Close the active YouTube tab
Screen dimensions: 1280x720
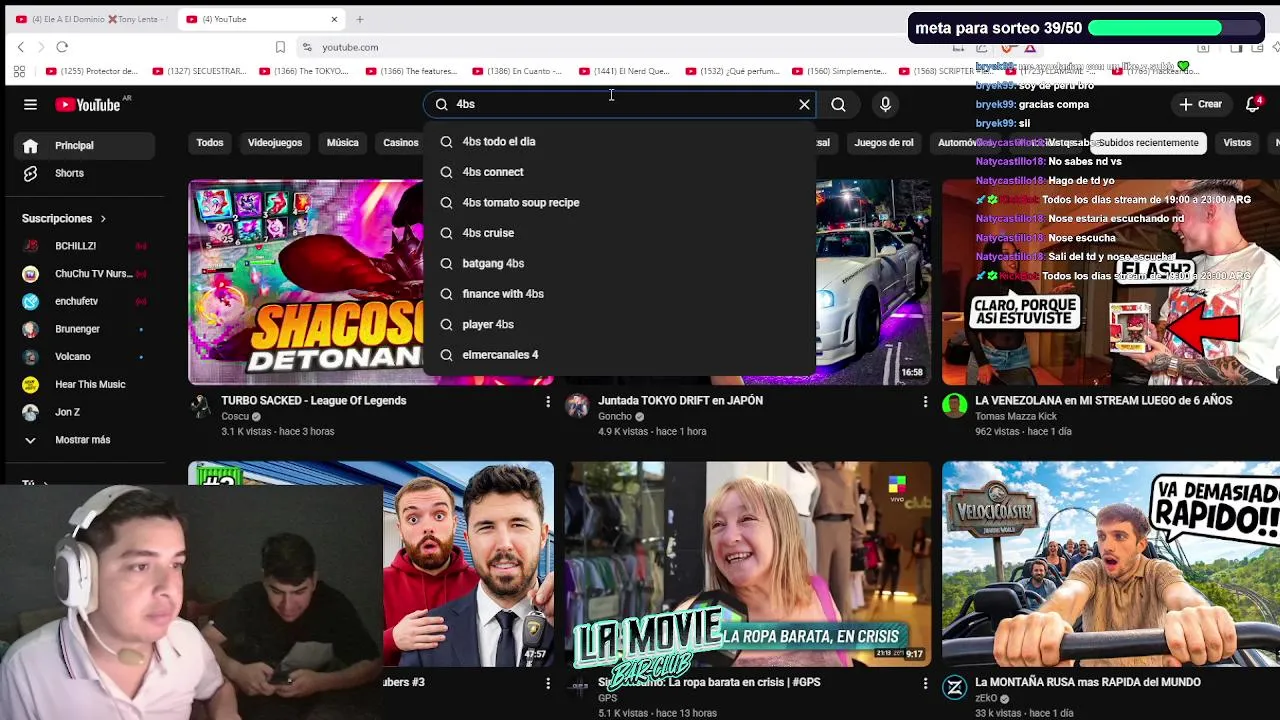coord(334,19)
